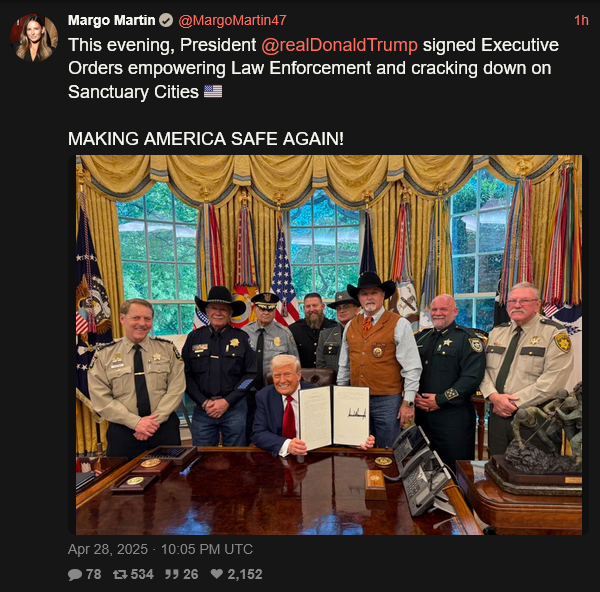Click the verified badge beside Margo Martin

166,20
